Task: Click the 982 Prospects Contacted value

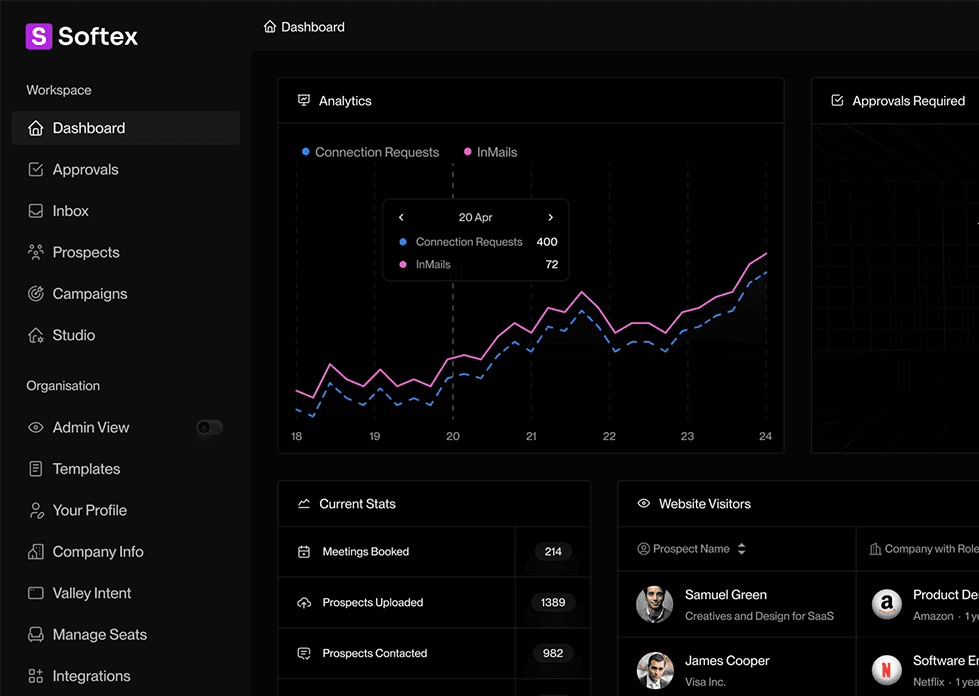Action: coord(553,654)
